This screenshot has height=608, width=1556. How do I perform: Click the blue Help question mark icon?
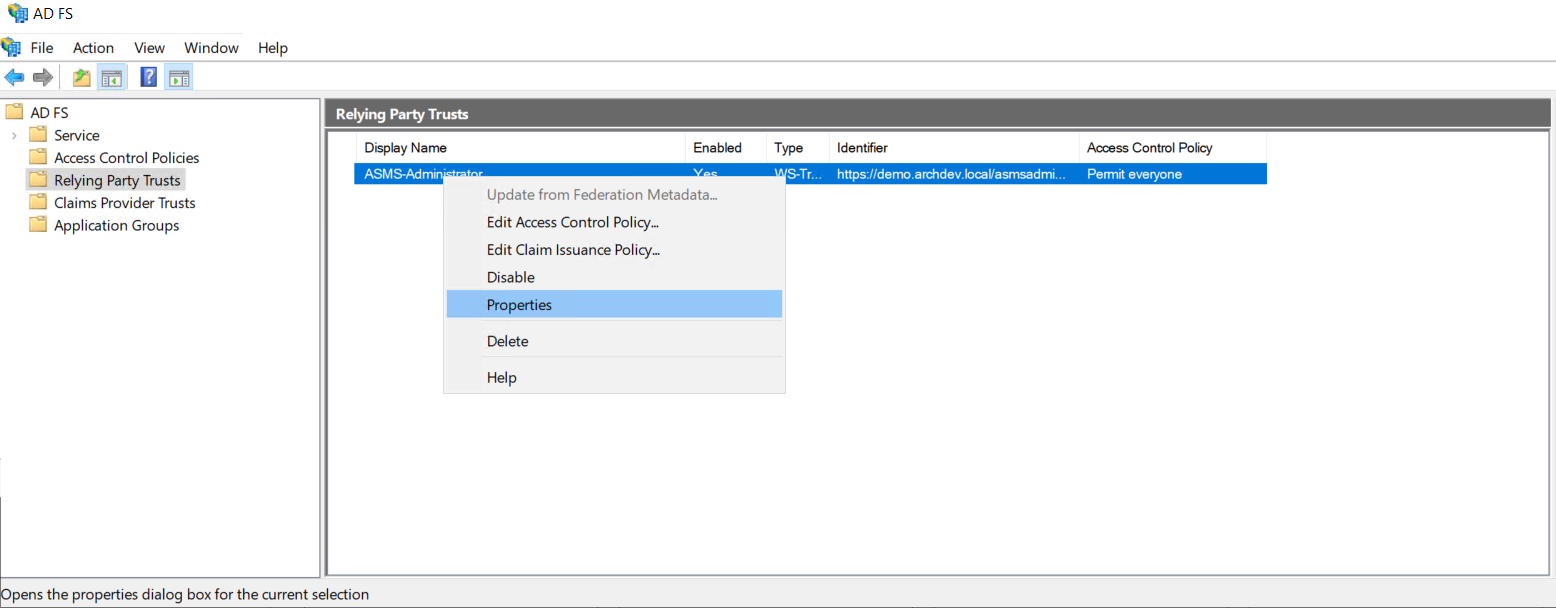[x=148, y=77]
